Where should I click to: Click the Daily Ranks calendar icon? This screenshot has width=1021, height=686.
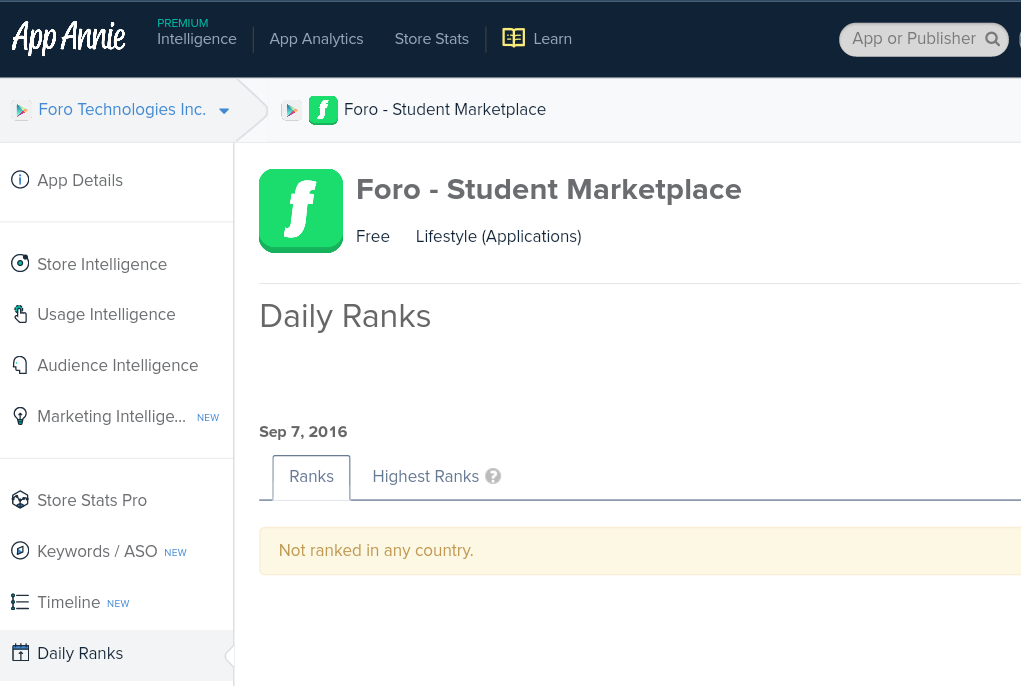point(20,653)
